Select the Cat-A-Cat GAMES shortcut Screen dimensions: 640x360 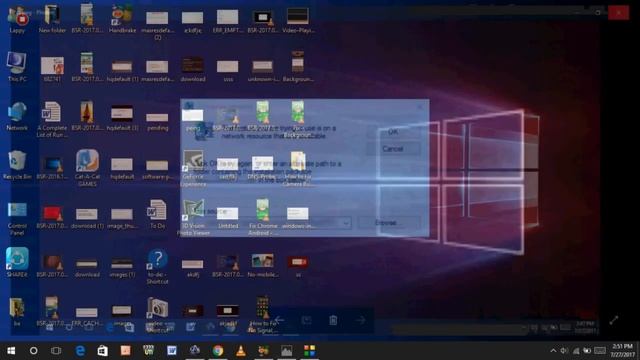[x=87, y=168]
